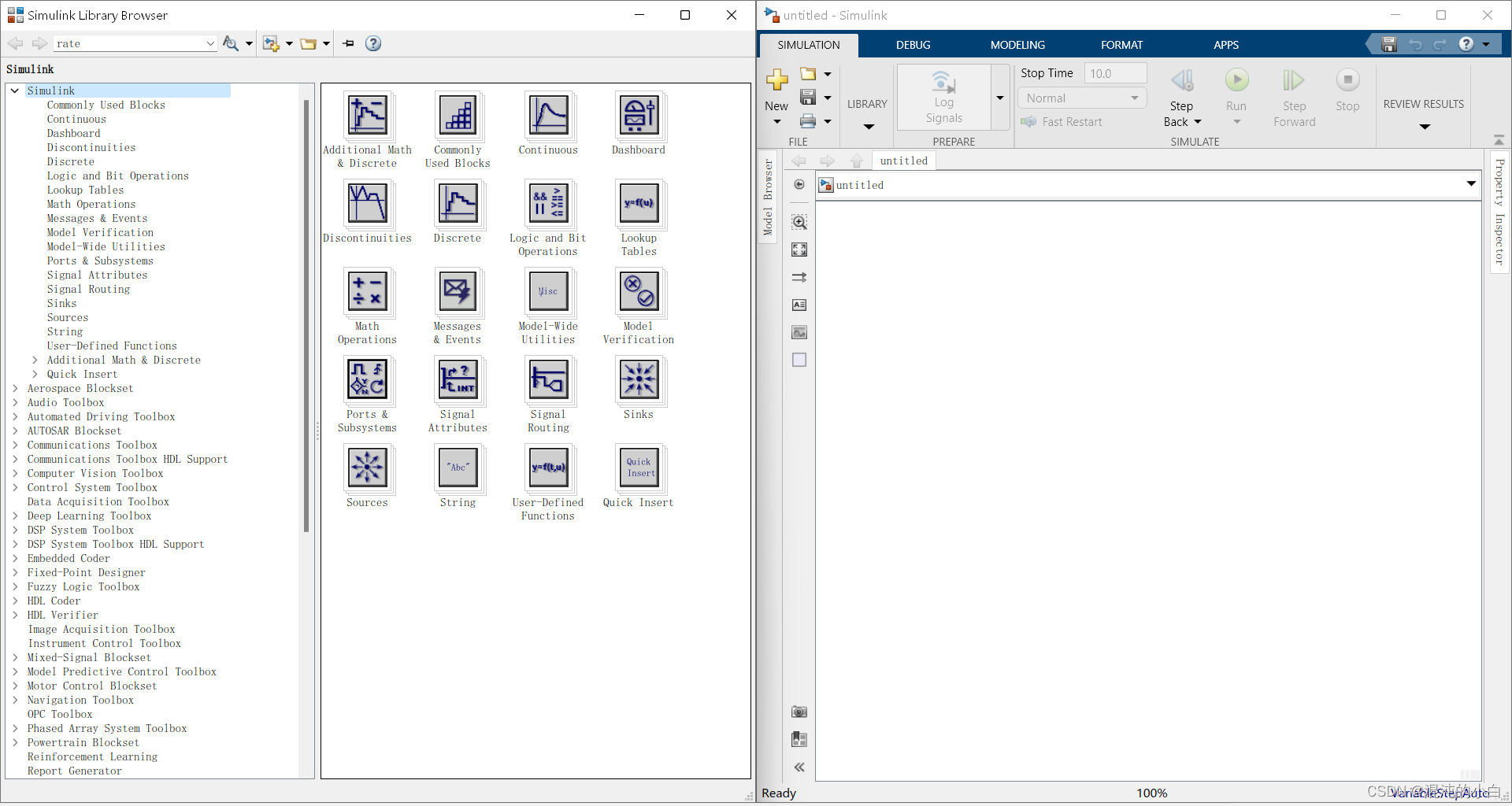Viewport: 1512px width, 806px height.
Task: Collapse the Simulink tree node
Action: point(15,91)
